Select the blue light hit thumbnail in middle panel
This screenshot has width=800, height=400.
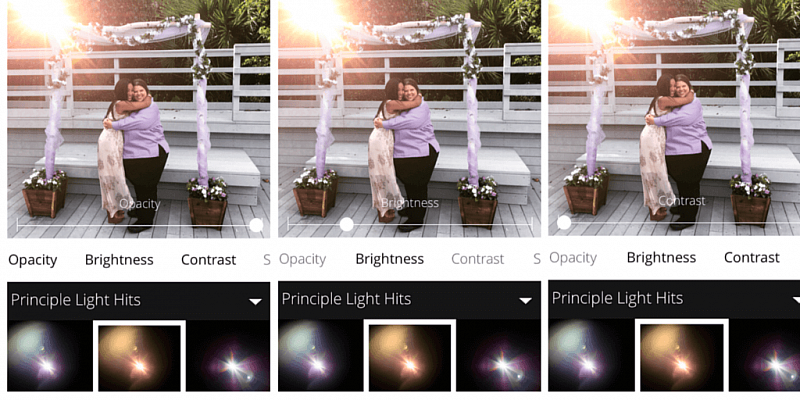click(320, 356)
